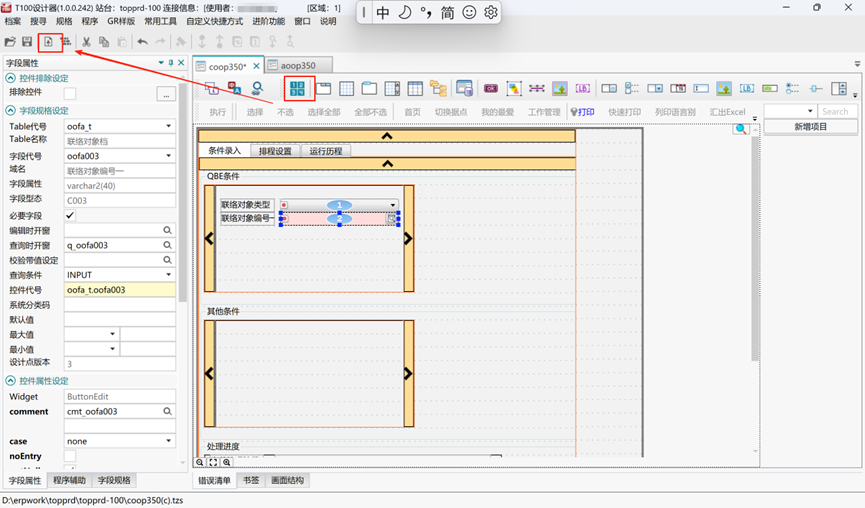Insert the slider widget
The height and width of the screenshot is (508, 865).
click(816, 88)
